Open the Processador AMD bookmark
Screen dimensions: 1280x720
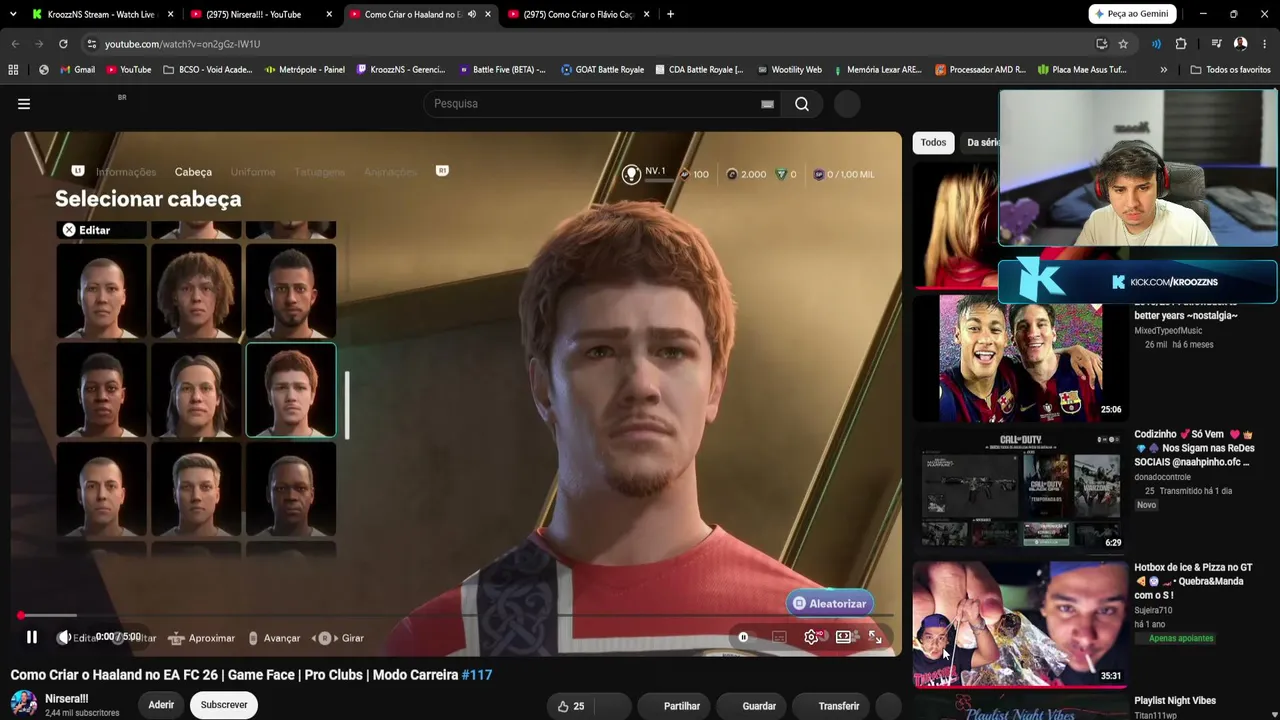tap(980, 70)
